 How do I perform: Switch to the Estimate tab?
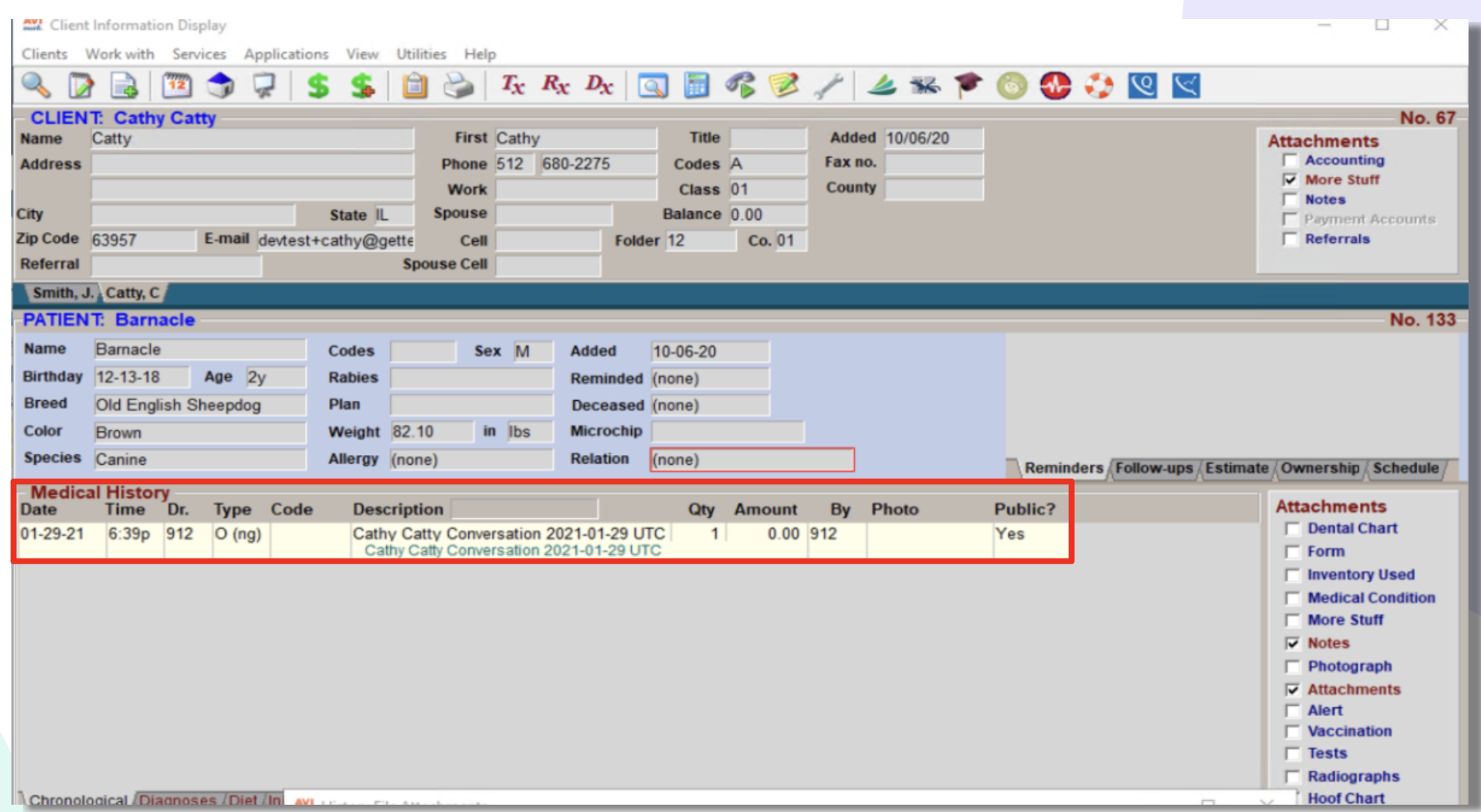point(1236,468)
